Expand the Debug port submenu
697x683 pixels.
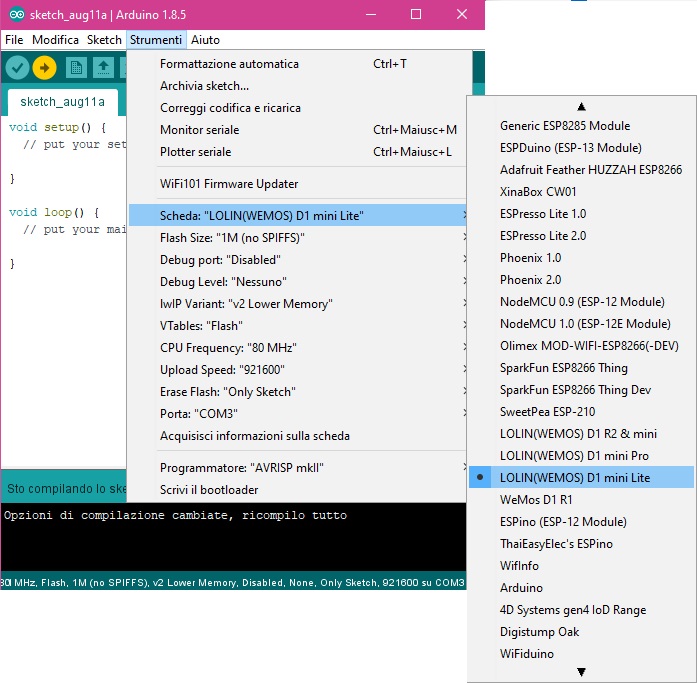297,260
